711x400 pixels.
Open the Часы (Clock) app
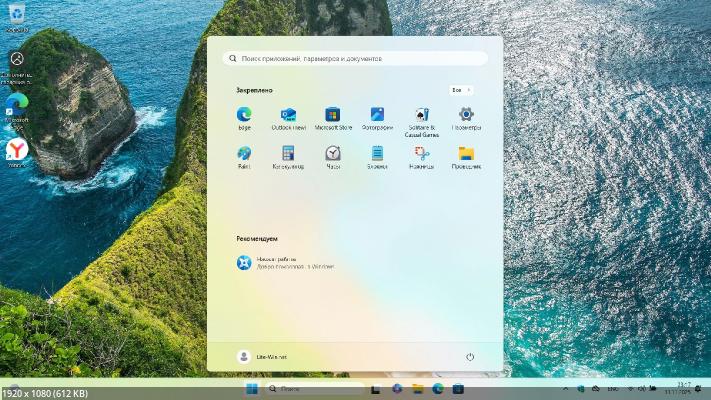pyautogui.click(x=333, y=155)
